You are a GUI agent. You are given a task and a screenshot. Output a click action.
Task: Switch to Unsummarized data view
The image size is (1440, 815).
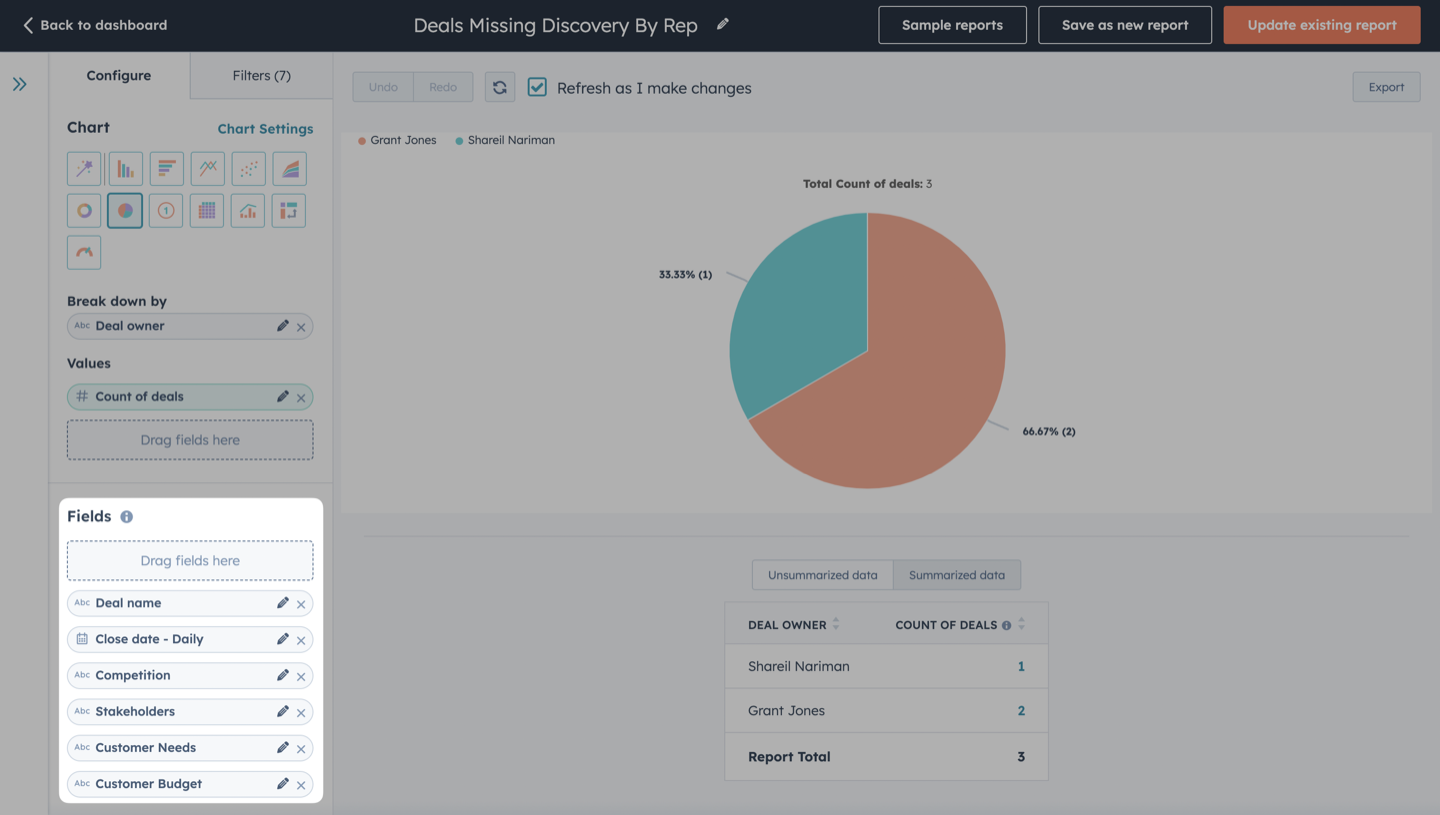point(822,575)
